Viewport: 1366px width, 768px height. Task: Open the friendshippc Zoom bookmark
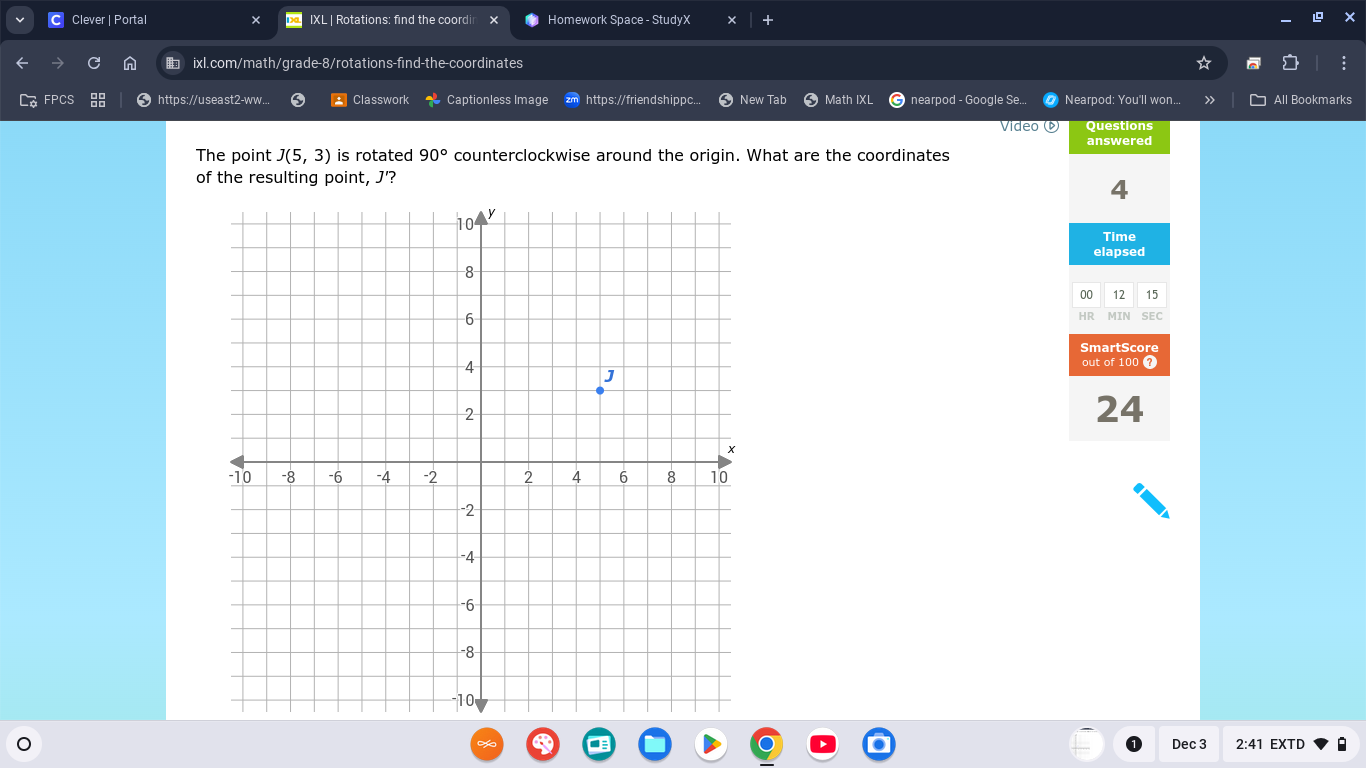633,100
